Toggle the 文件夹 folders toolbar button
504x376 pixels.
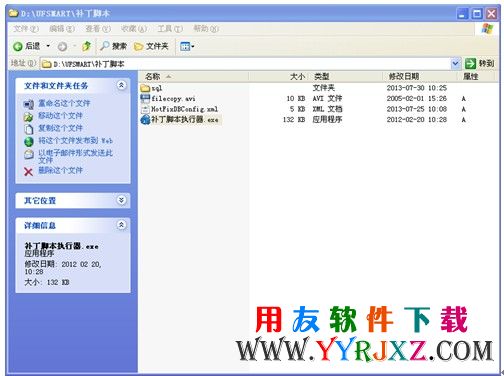(151, 46)
